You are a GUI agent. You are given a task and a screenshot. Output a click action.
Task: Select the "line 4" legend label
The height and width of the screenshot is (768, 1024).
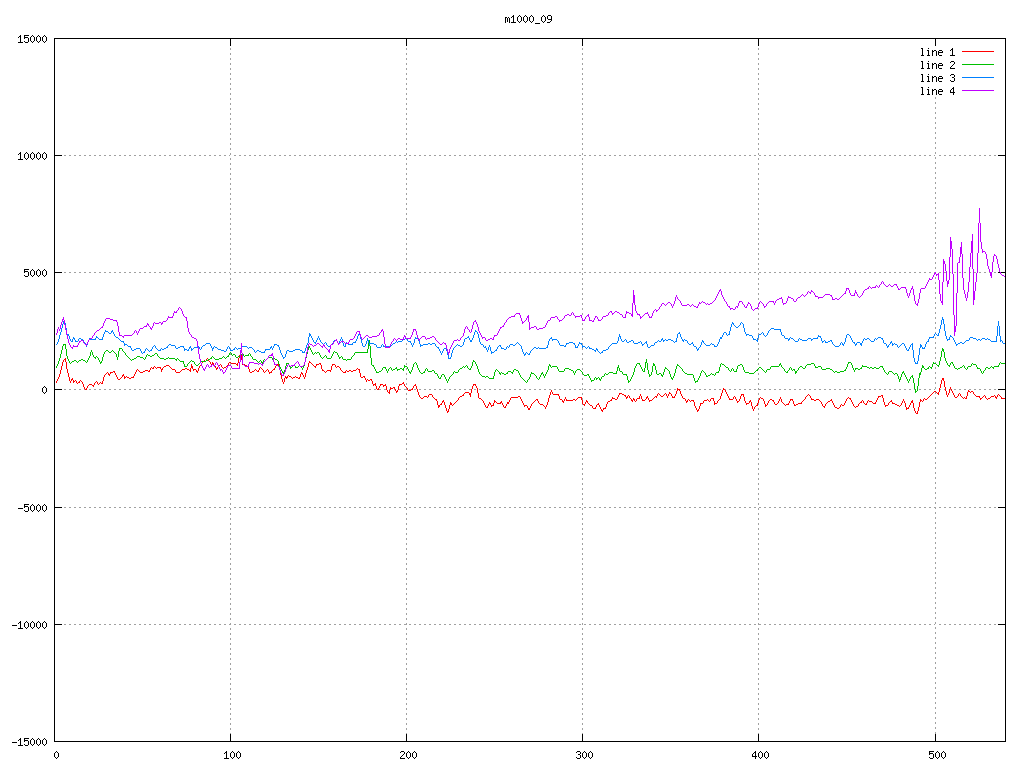click(937, 91)
